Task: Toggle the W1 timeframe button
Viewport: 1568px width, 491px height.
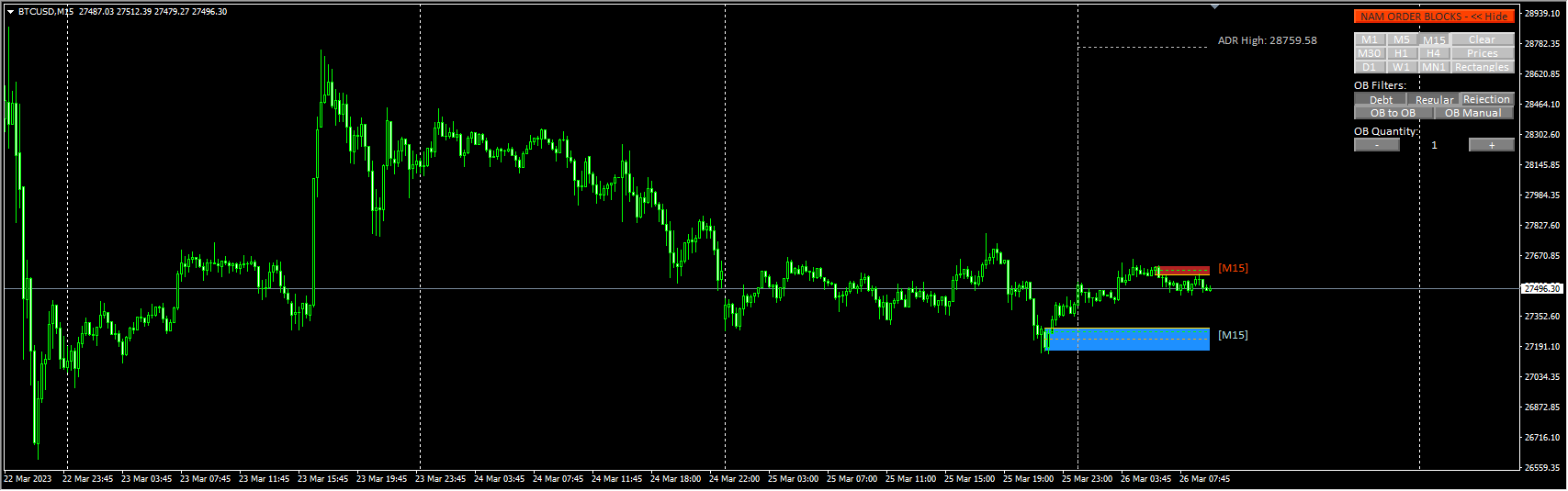Action: click(x=1402, y=67)
